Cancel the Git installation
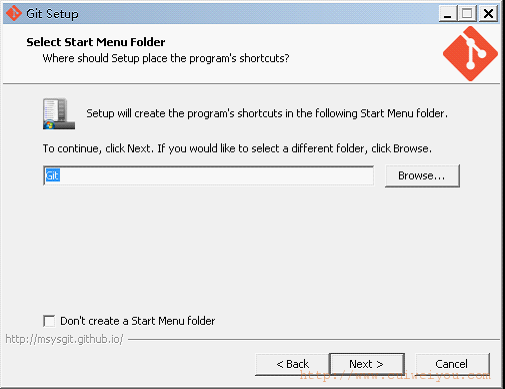This screenshot has width=505, height=389. pos(452,364)
